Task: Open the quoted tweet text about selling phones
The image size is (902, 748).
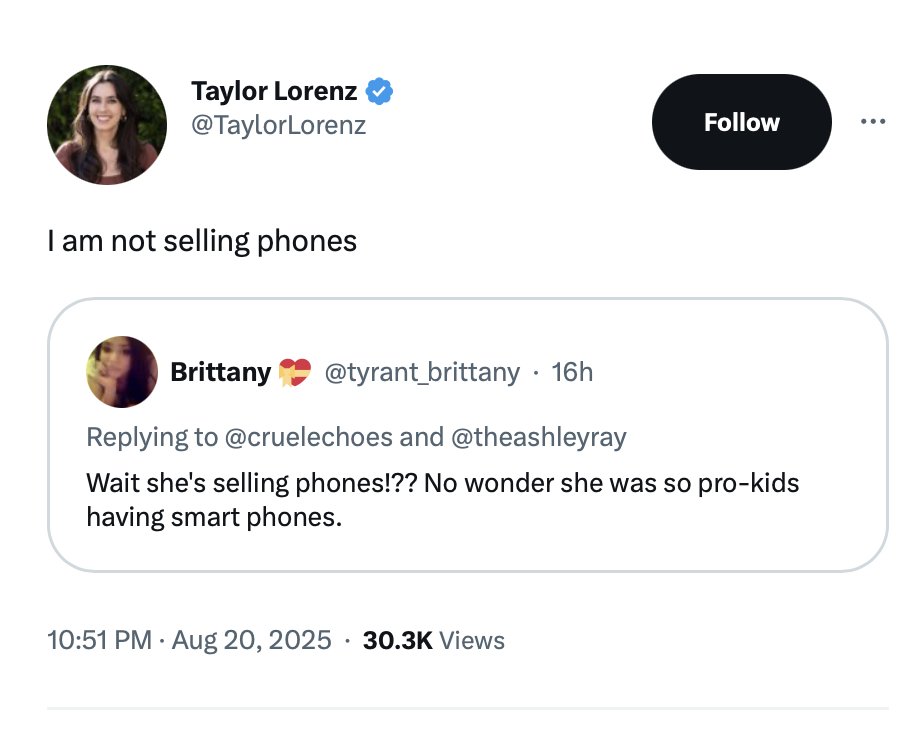Action: click(x=442, y=499)
